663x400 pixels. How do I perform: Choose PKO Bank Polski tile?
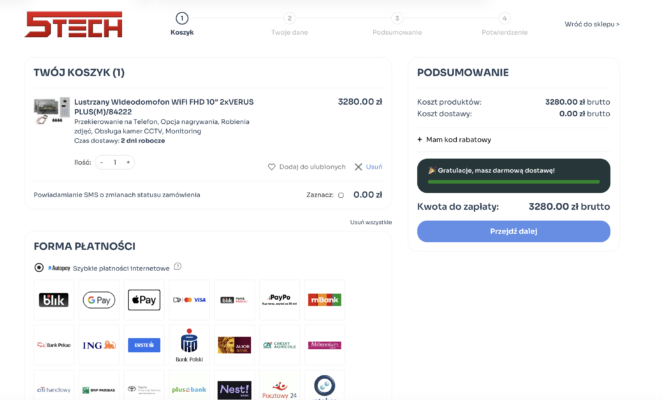click(189, 345)
